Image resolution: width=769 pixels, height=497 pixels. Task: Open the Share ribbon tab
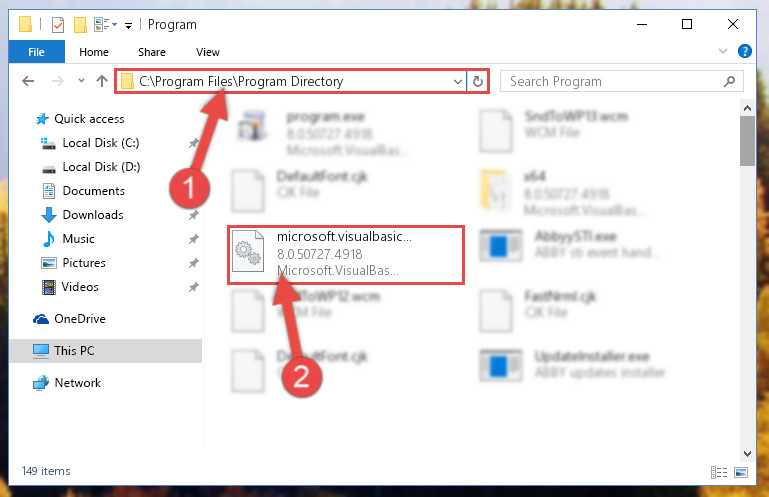[152, 52]
